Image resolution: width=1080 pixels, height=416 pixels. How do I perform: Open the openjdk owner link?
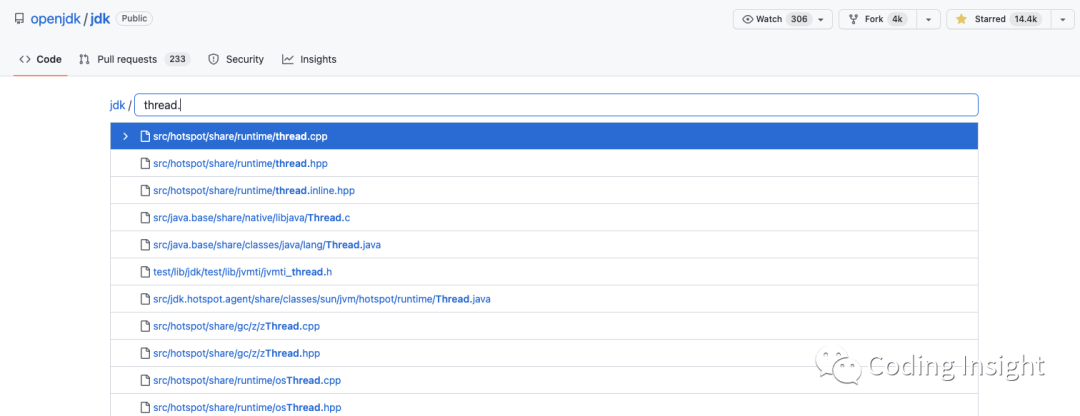[x=56, y=19]
